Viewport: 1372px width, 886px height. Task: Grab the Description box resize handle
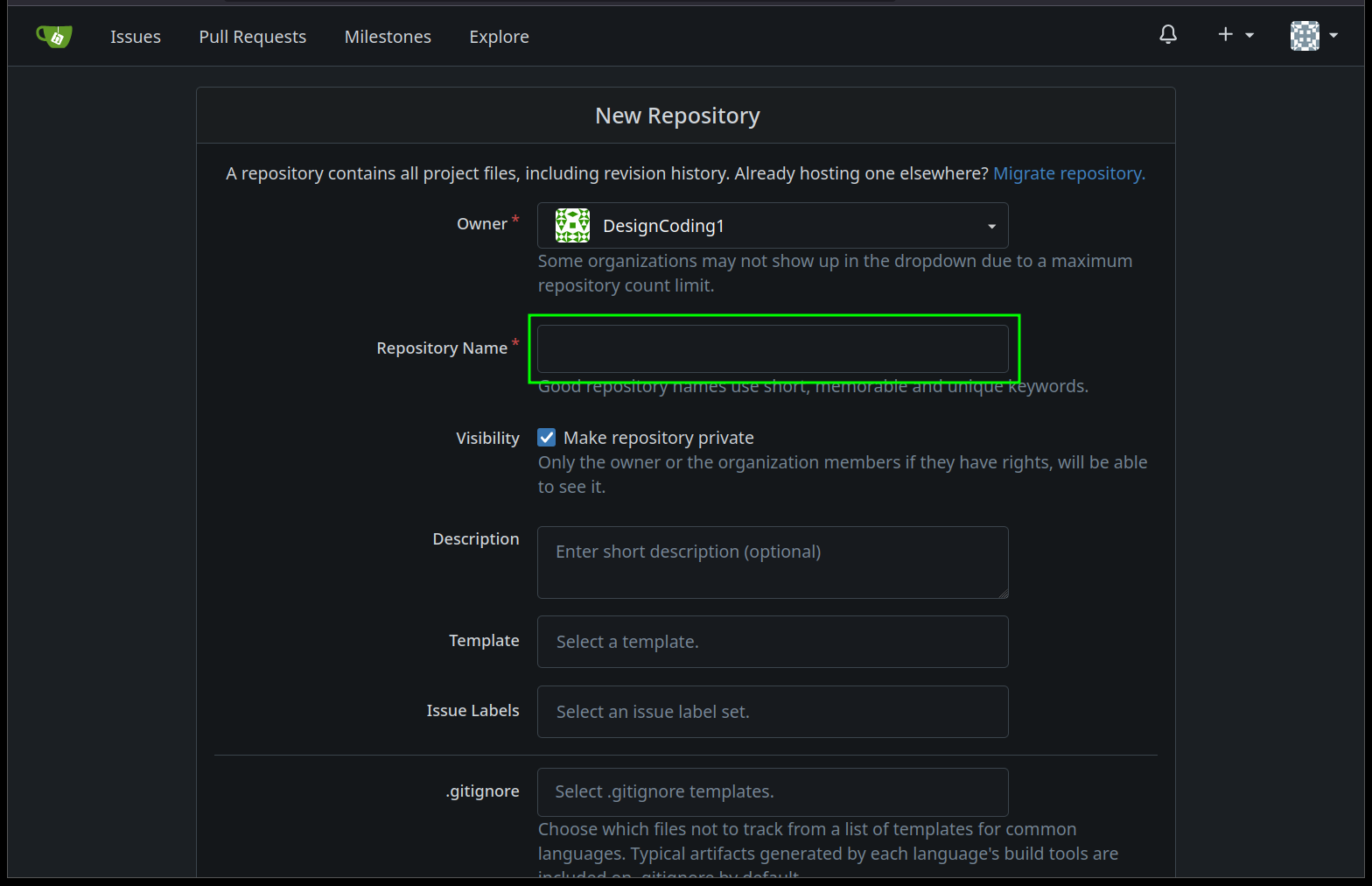pyautogui.click(x=1003, y=593)
